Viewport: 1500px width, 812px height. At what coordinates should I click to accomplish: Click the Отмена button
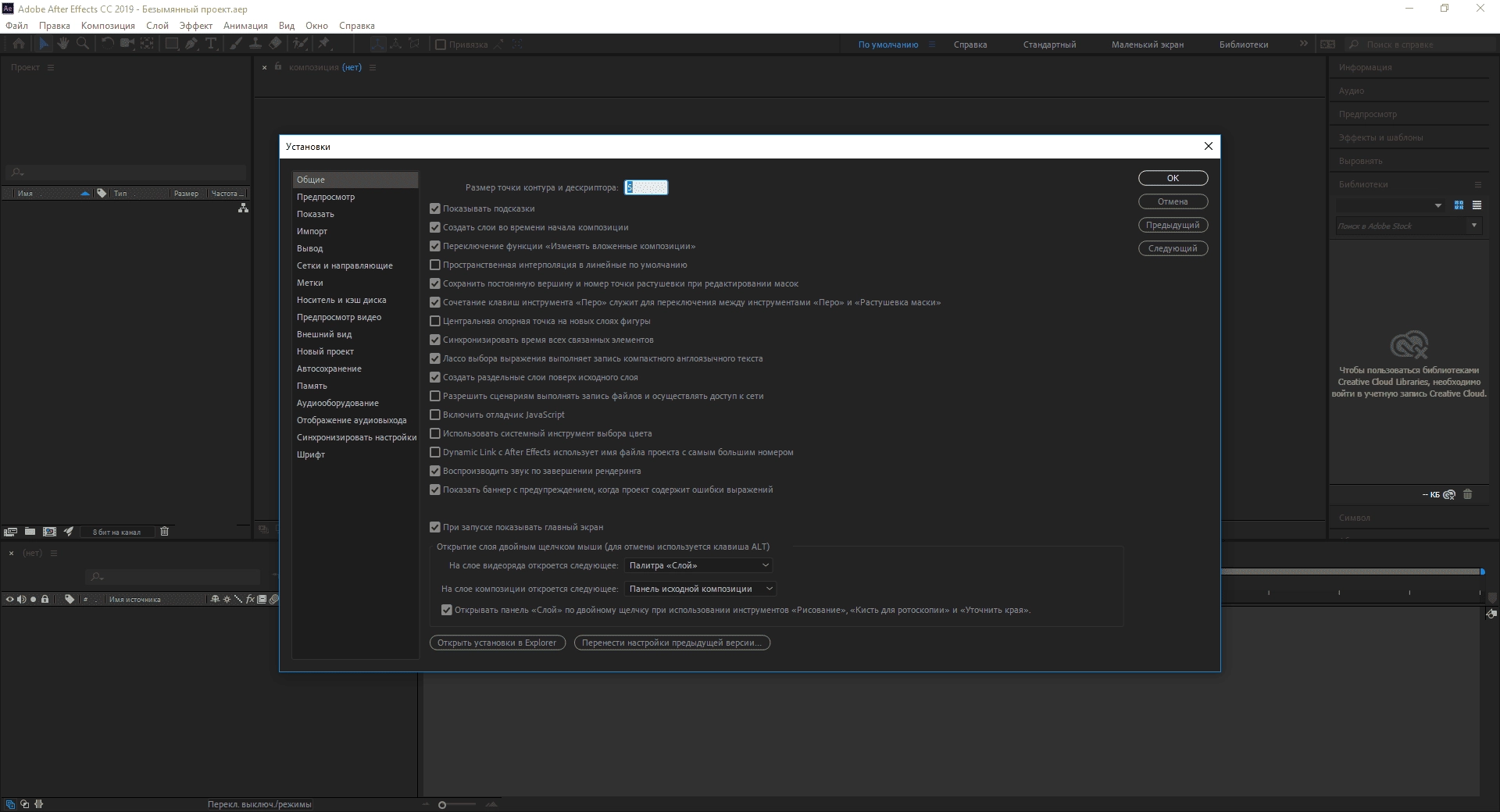pyautogui.click(x=1173, y=201)
